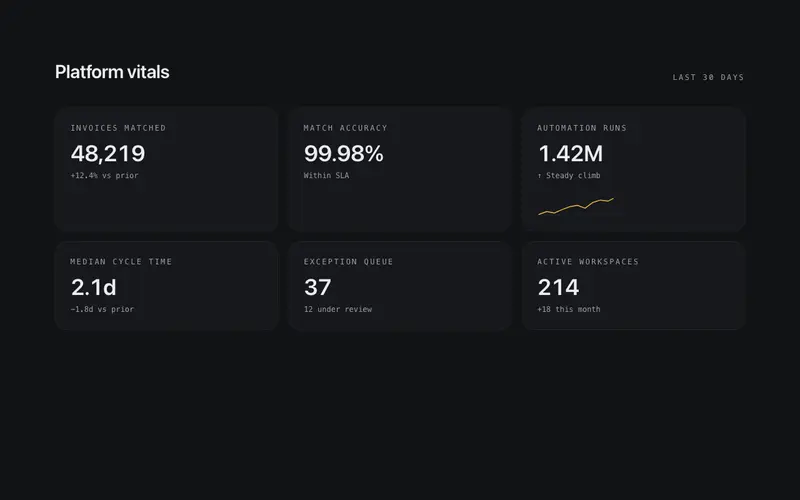
Task: Select the 48,219 invoices value
Action: point(108,154)
